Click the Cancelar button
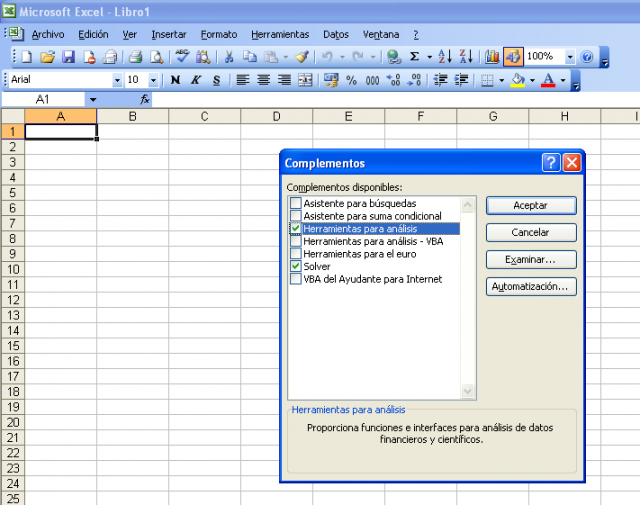Screen dimensions: 640x505 (531, 232)
